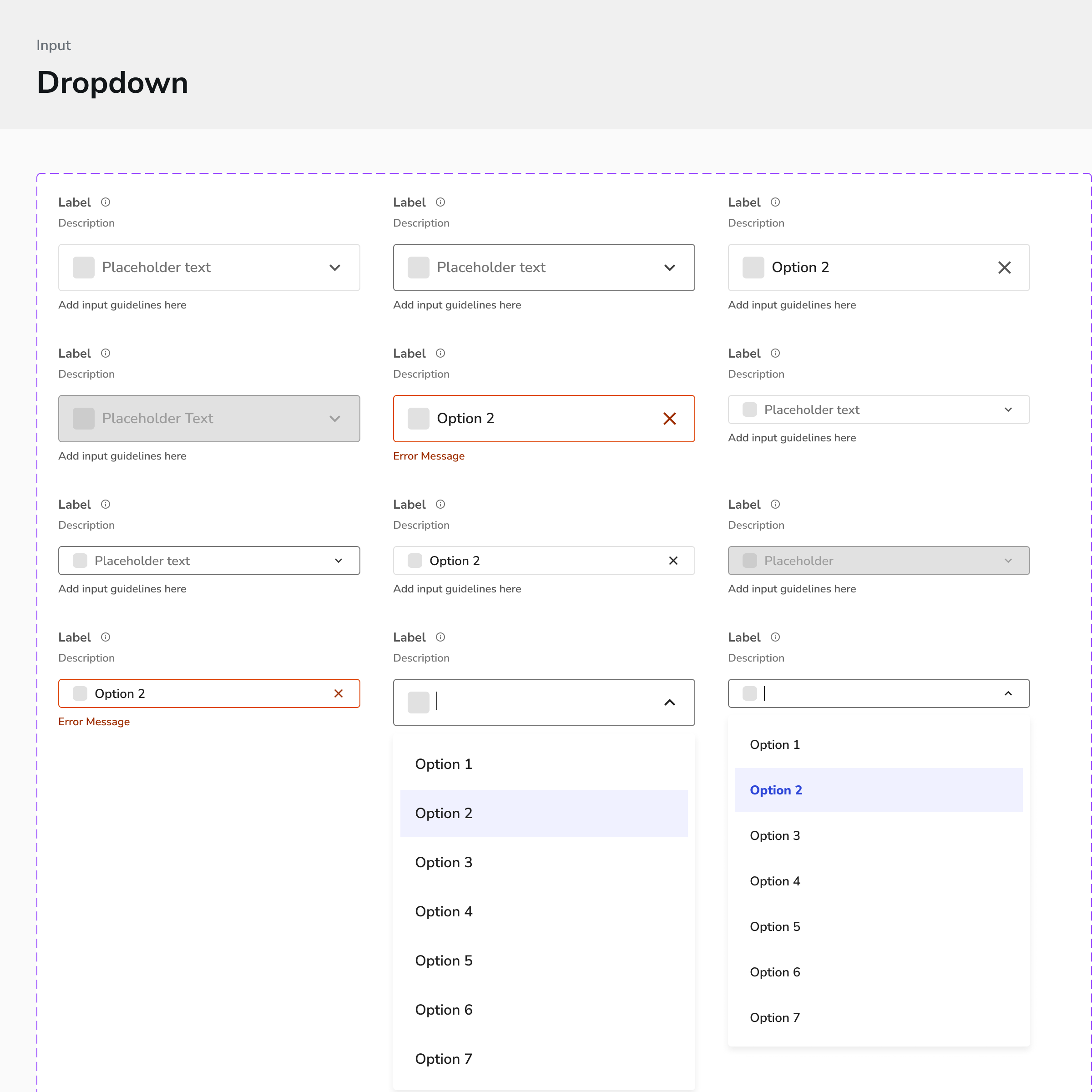Choose Option 3 in the small dropdown list
The height and width of the screenshot is (1092, 1092).
(x=879, y=836)
